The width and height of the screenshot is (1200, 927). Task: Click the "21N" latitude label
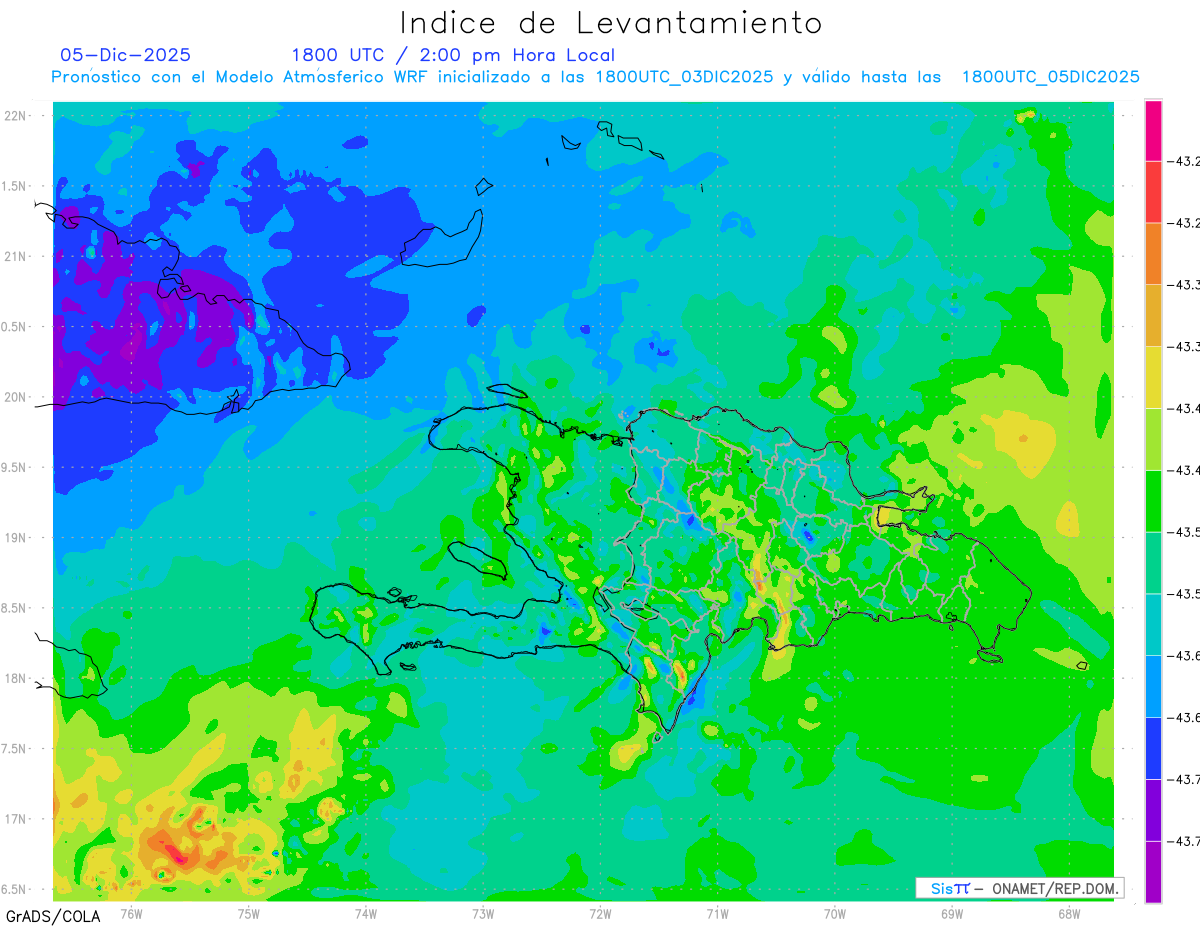point(14,257)
